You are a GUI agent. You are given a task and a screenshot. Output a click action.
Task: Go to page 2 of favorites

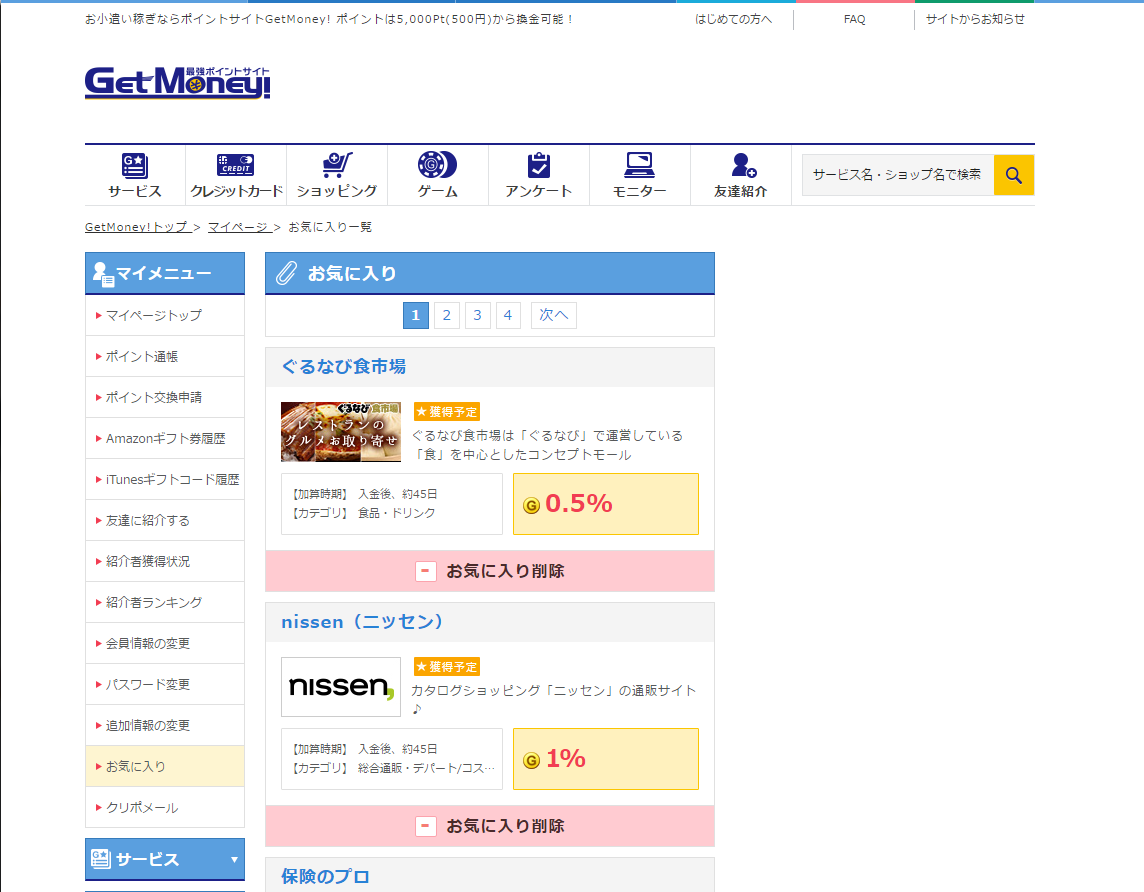click(x=447, y=315)
